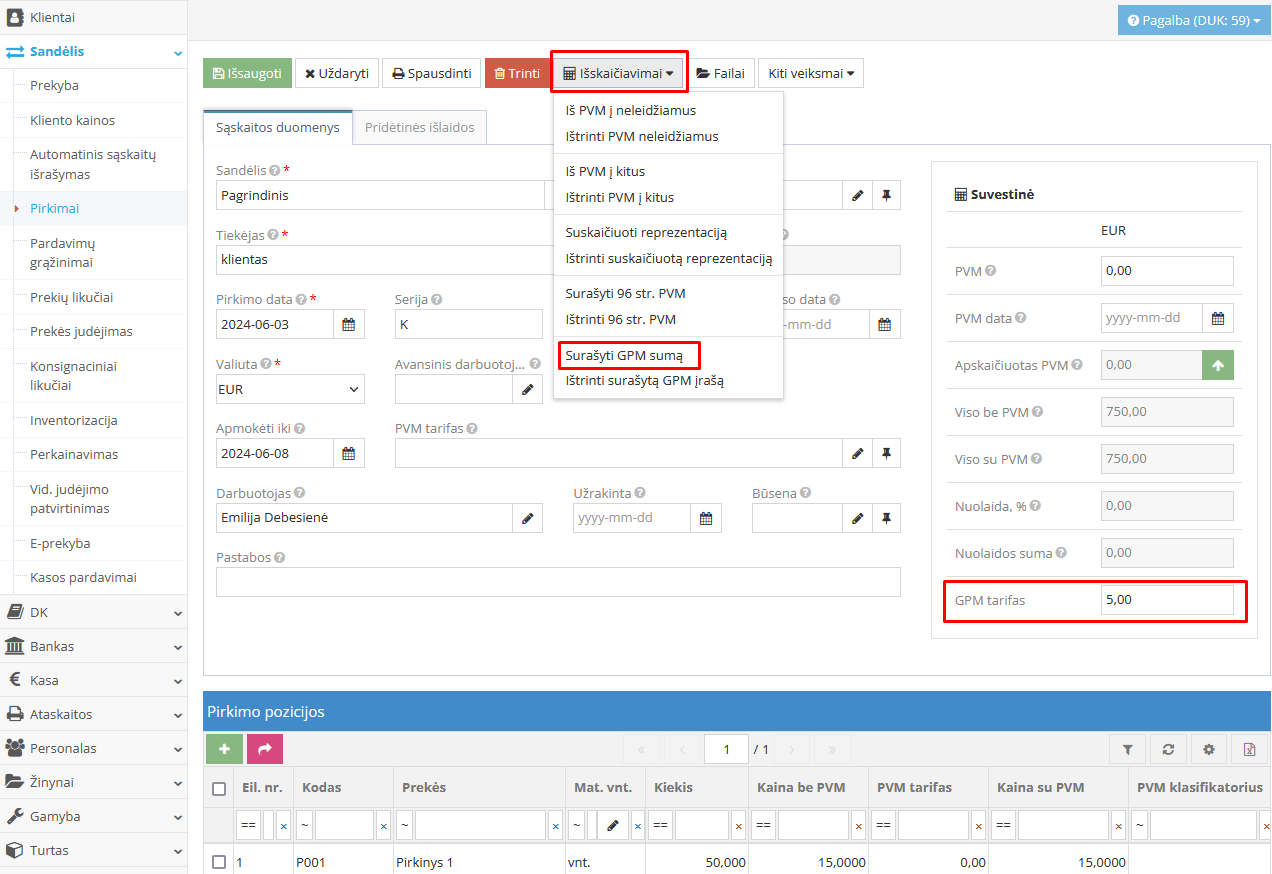
Task: Click help icon next to Pirkimo data label
Action: coord(301,299)
